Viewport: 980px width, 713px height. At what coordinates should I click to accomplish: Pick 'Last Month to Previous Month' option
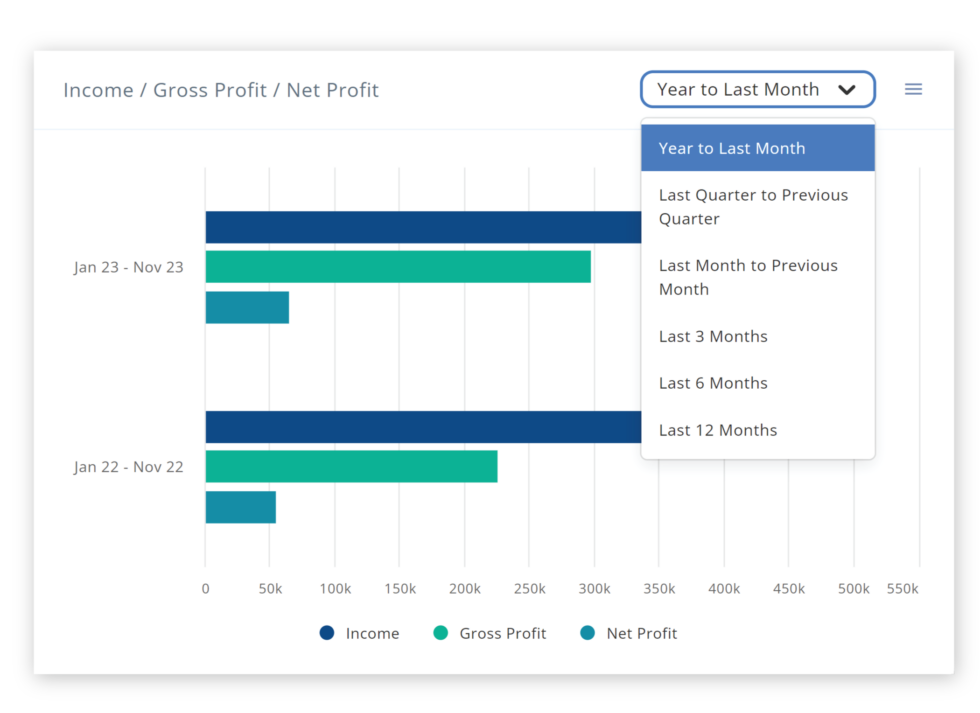tap(748, 277)
